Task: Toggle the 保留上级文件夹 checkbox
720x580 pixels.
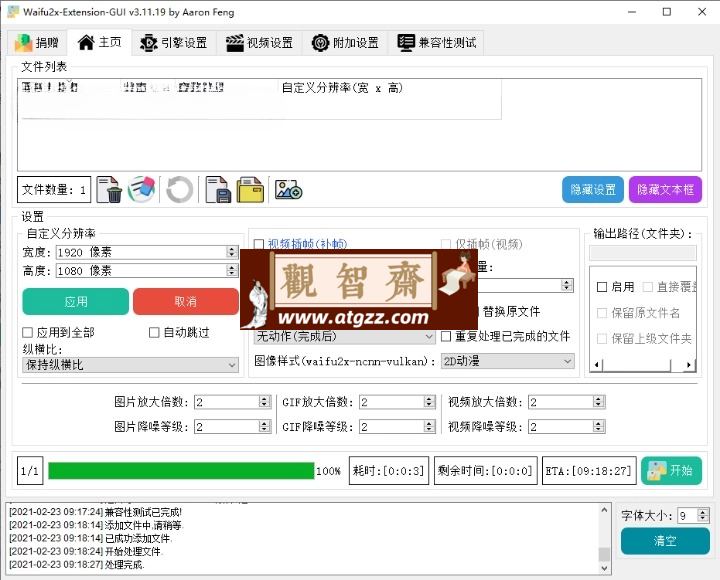Action: coord(602,339)
